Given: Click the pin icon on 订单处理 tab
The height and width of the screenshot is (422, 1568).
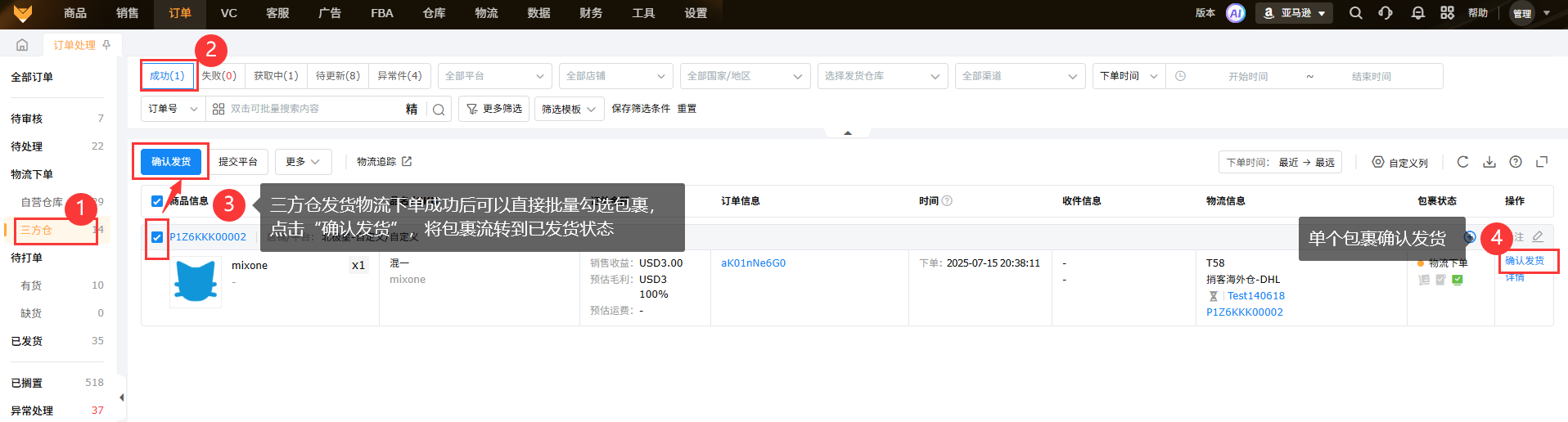Looking at the screenshot, I should (x=106, y=45).
